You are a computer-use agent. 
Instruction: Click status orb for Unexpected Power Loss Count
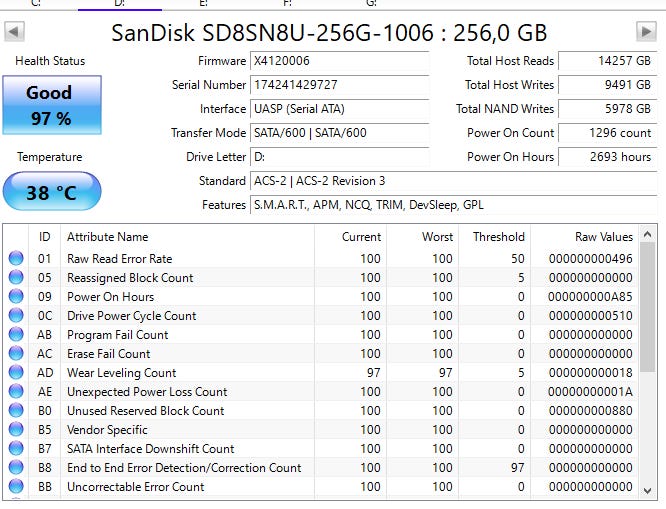click(16, 391)
